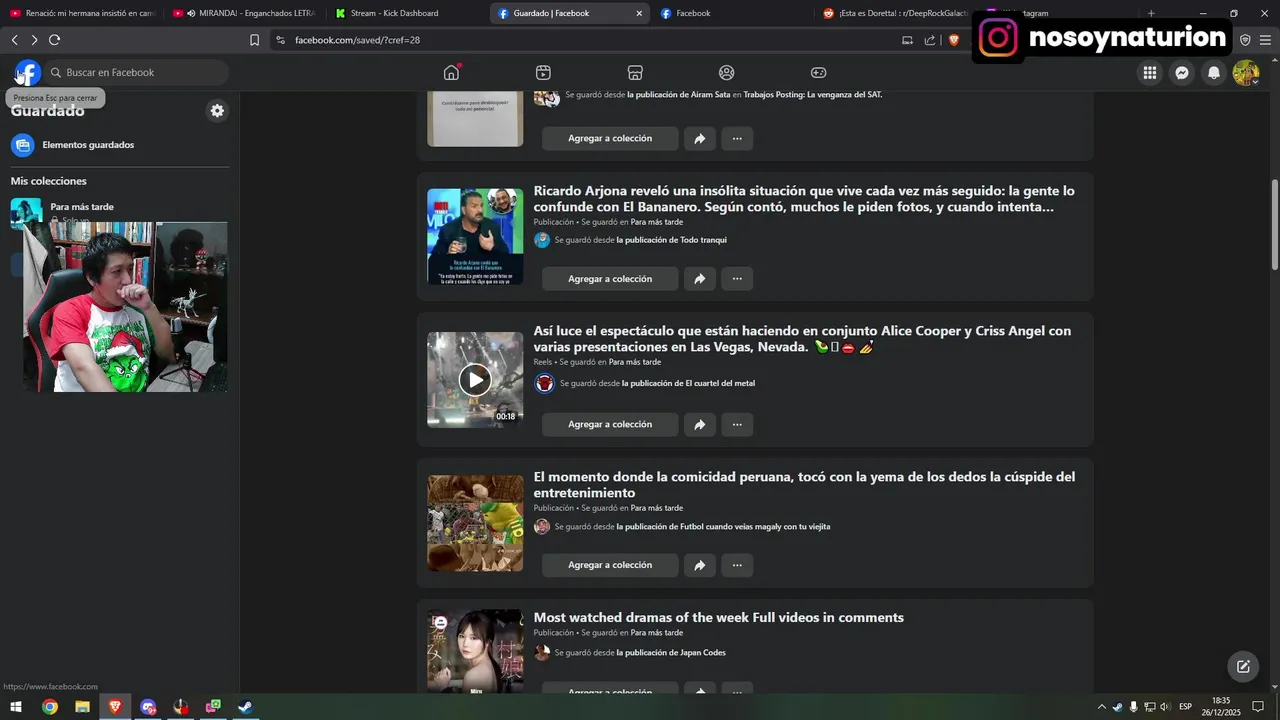Open the Ricardo Arjona post thumbnail
Viewport: 1280px width, 720px height.
click(475, 237)
